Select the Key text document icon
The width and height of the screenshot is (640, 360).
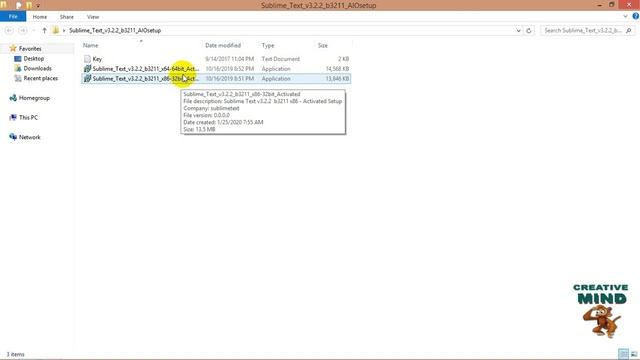[x=87, y=59]
